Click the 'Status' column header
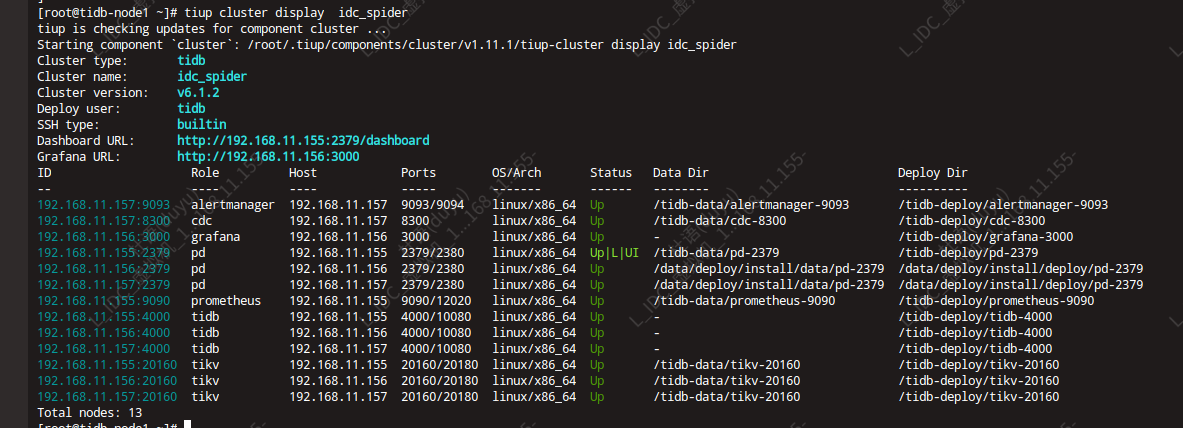Viewport: 1183px width, 428px height. pyautogui.click(x=611, y=173)
